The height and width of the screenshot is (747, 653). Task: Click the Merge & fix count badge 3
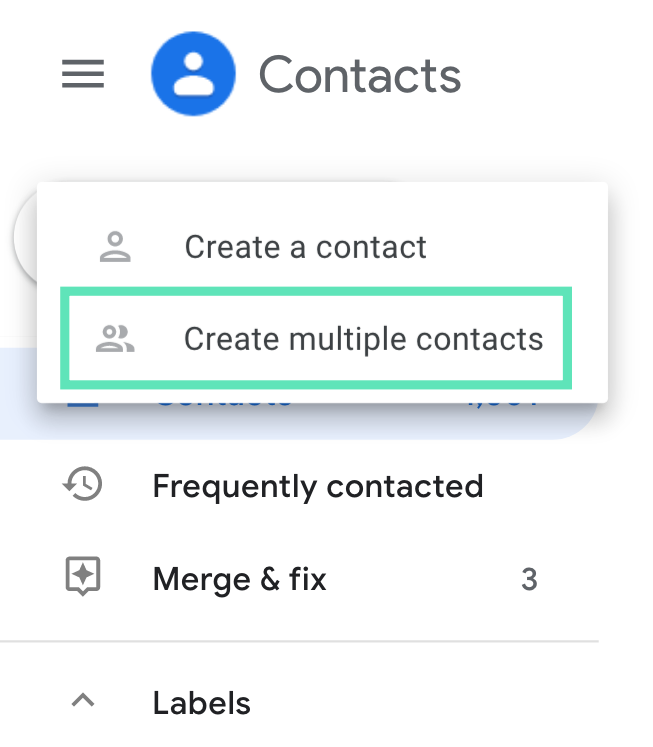(x=529, y=579)
